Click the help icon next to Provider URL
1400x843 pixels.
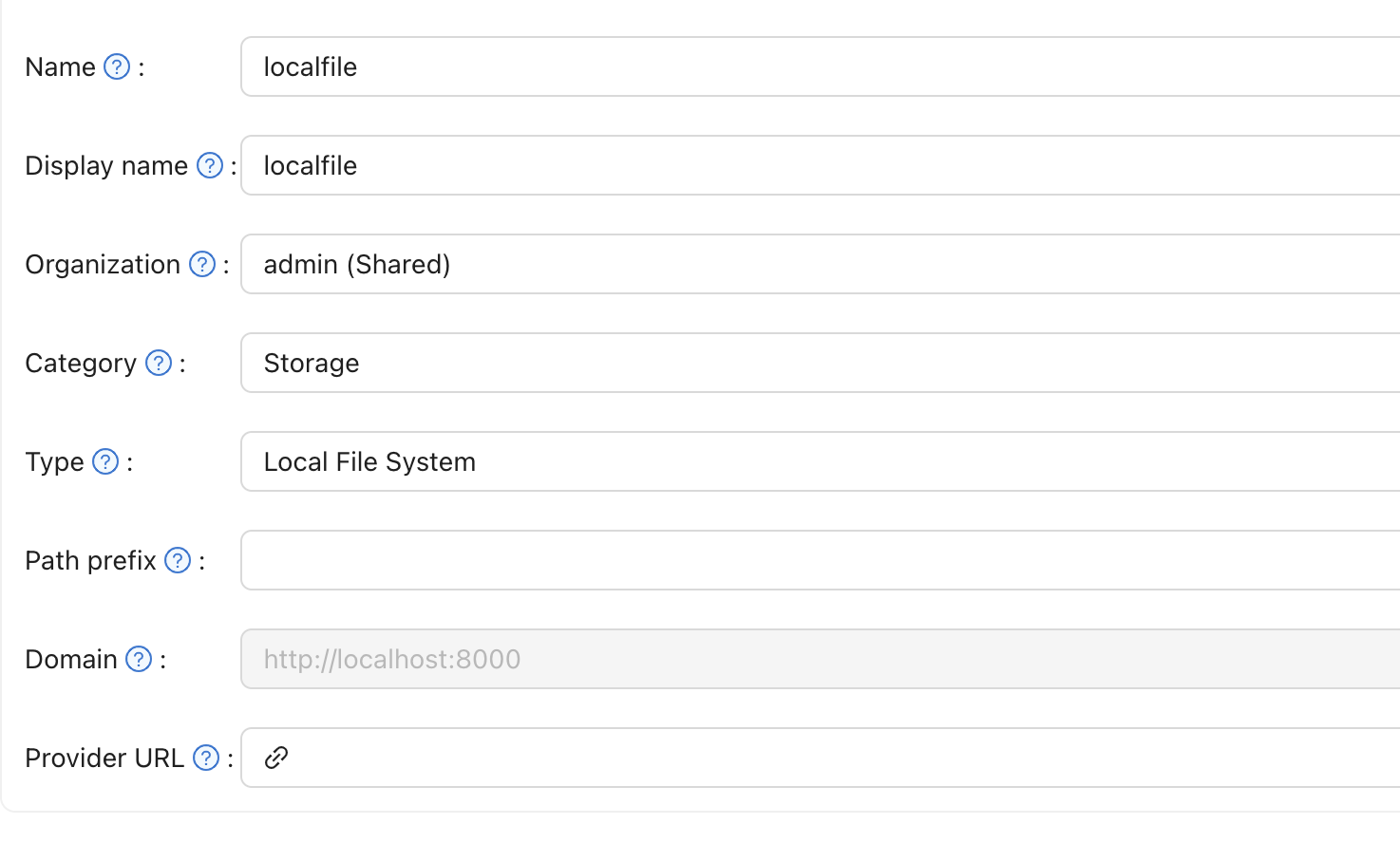pyautogui.click(x=206, y=758)
